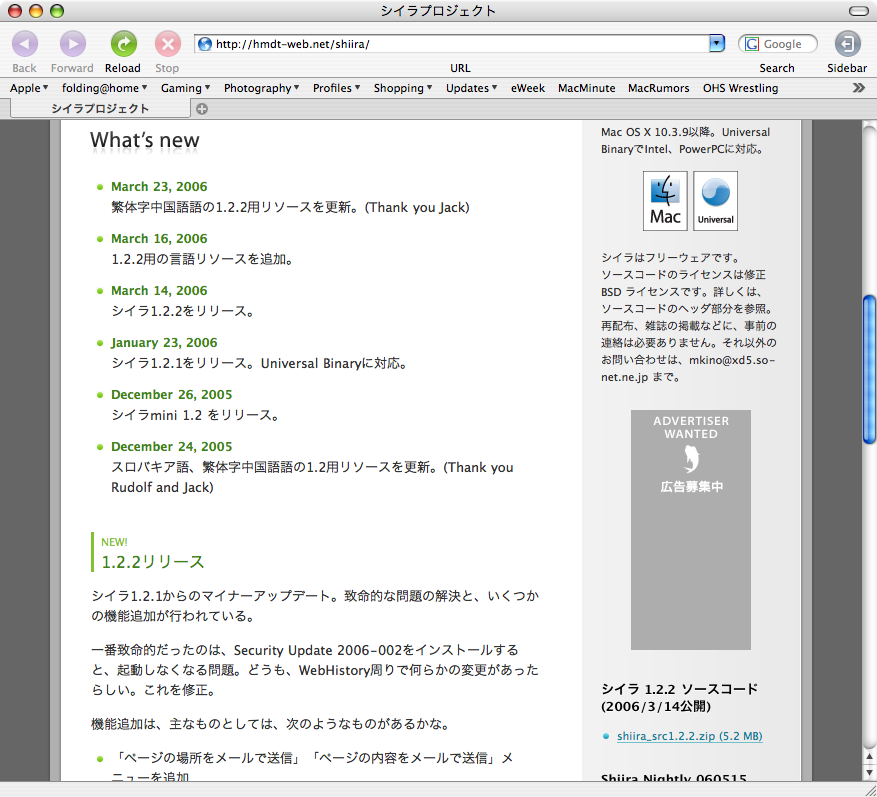Click the Forward arrow icon

(x=73, y=44)
